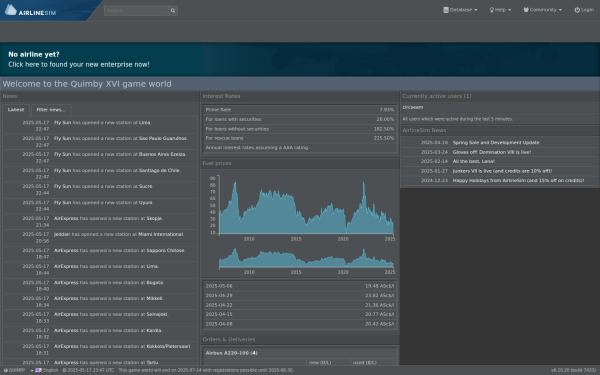This screenshot has height=375, width=600.
Task: Open Happy Holidays from AirlineSim news
Action: click(x=518, y=180)
